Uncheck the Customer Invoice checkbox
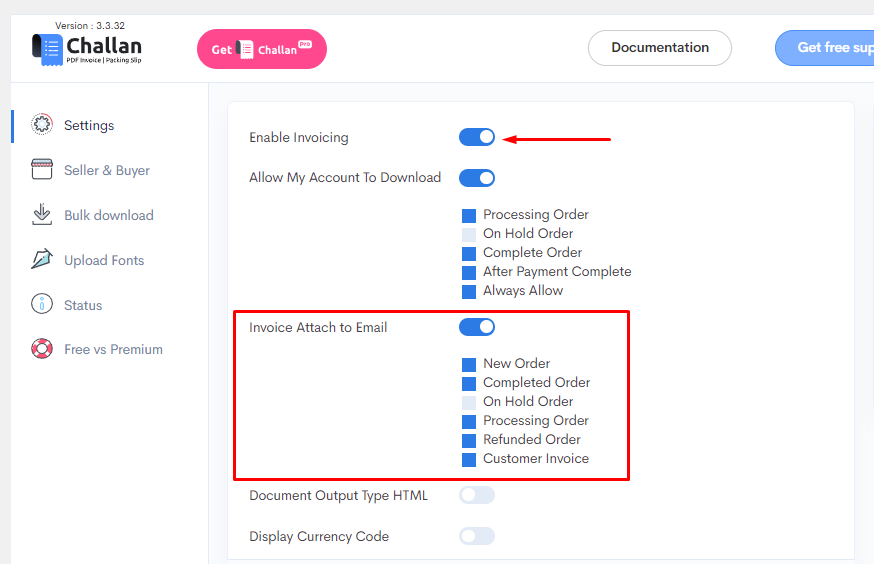The width and height of the screenshot is (874, 564). tap(469, 459)
